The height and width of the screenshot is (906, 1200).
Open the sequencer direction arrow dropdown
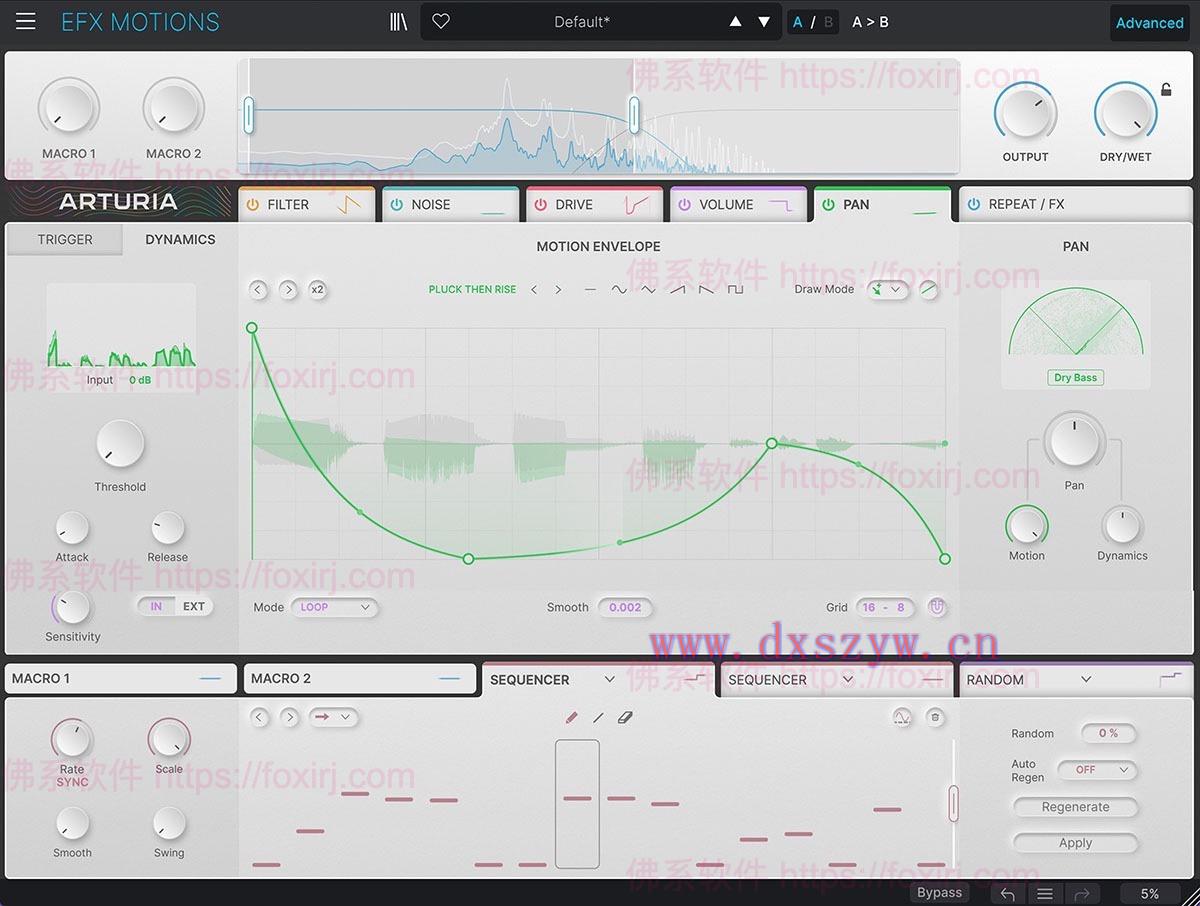point(334,717)
